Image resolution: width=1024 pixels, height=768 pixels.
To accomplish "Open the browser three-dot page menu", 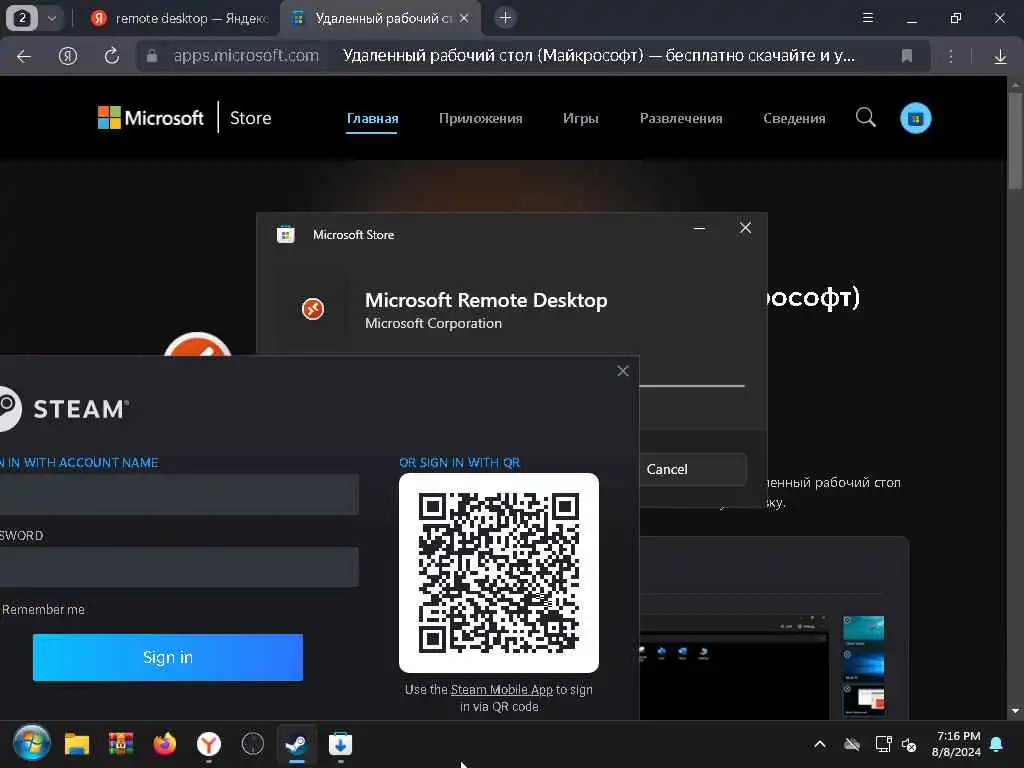I will pos(951,56).
